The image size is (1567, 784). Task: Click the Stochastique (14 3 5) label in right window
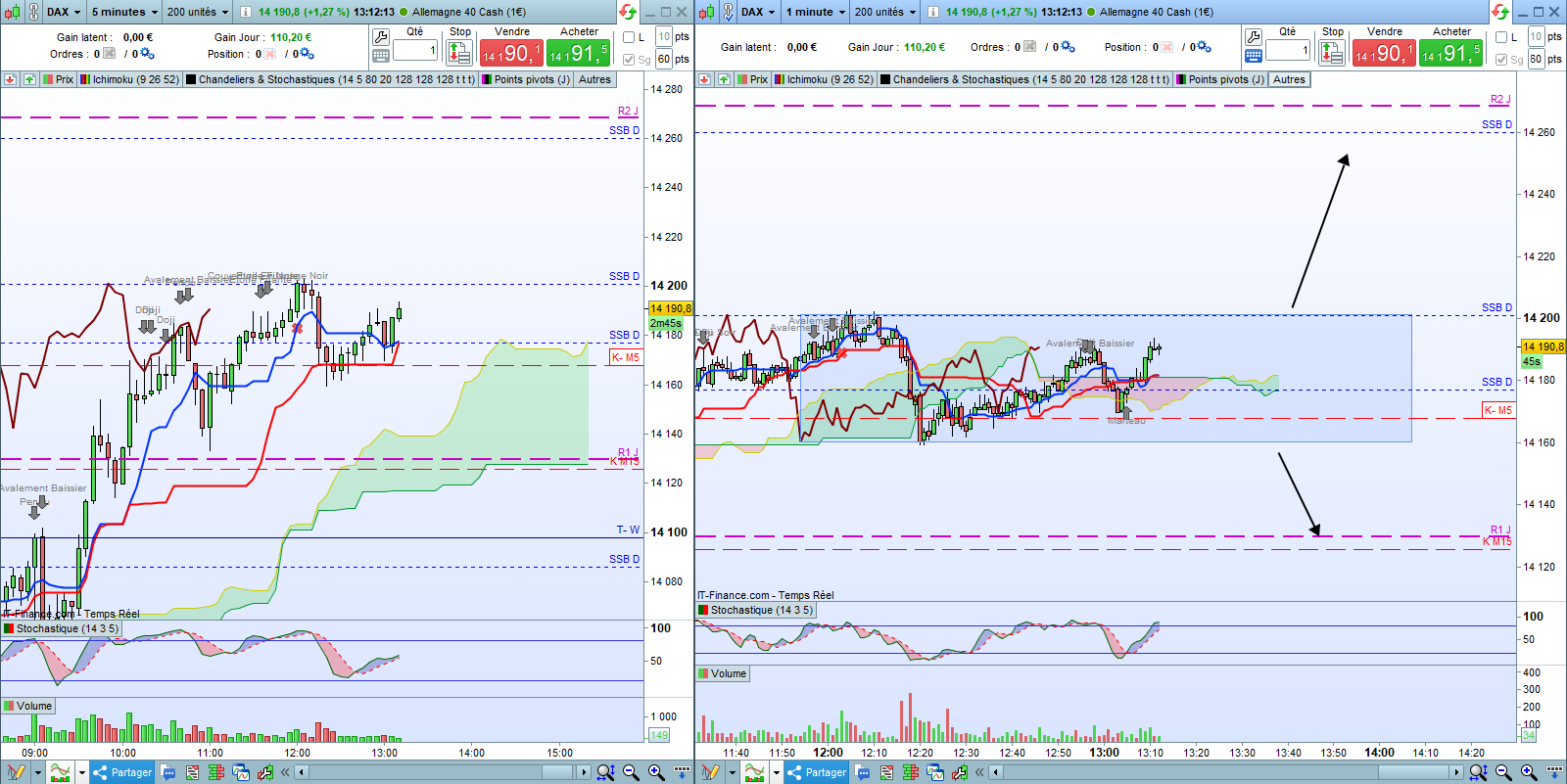click(x=755, y=610)
